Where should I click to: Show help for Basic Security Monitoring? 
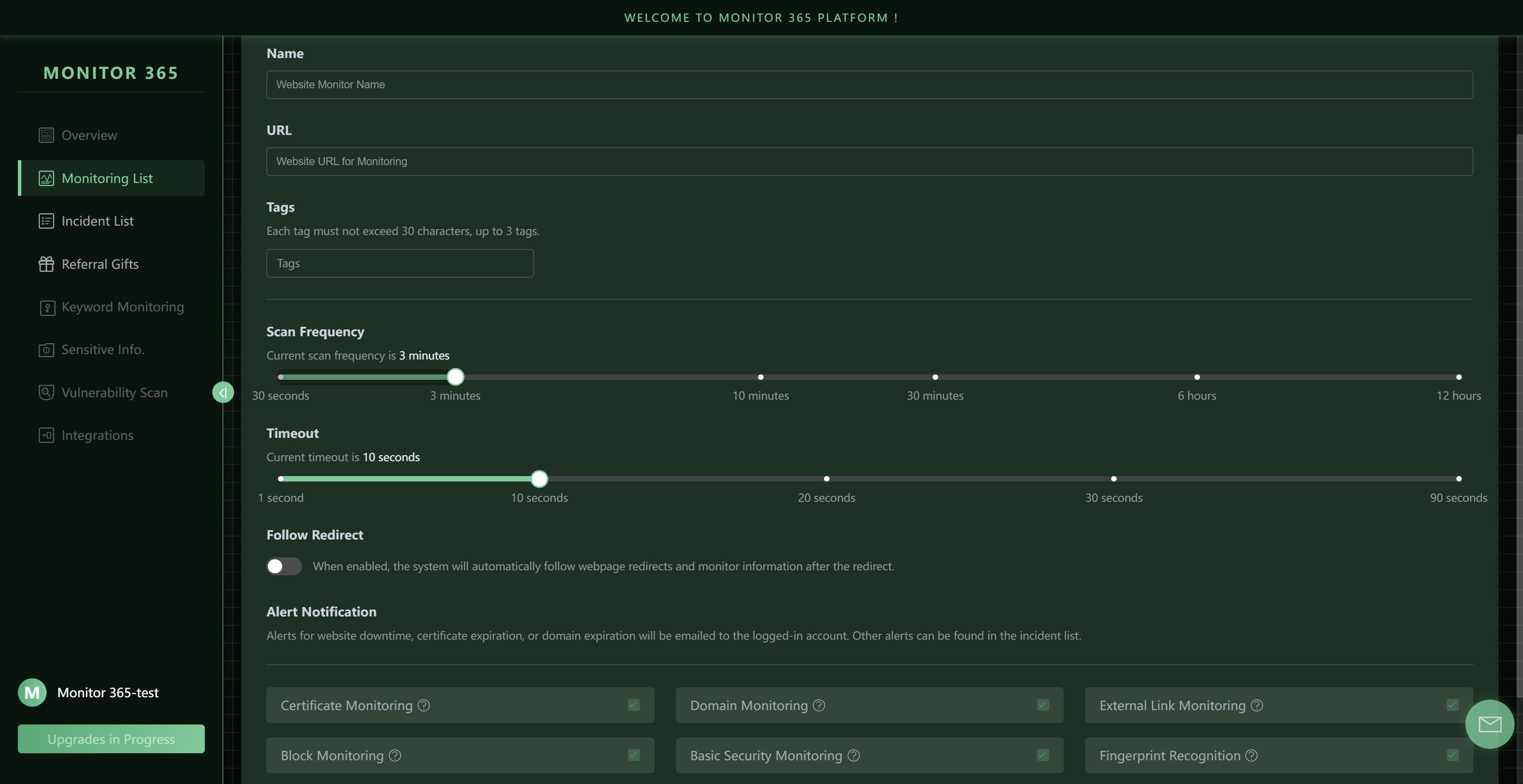[x=853, y=756]
